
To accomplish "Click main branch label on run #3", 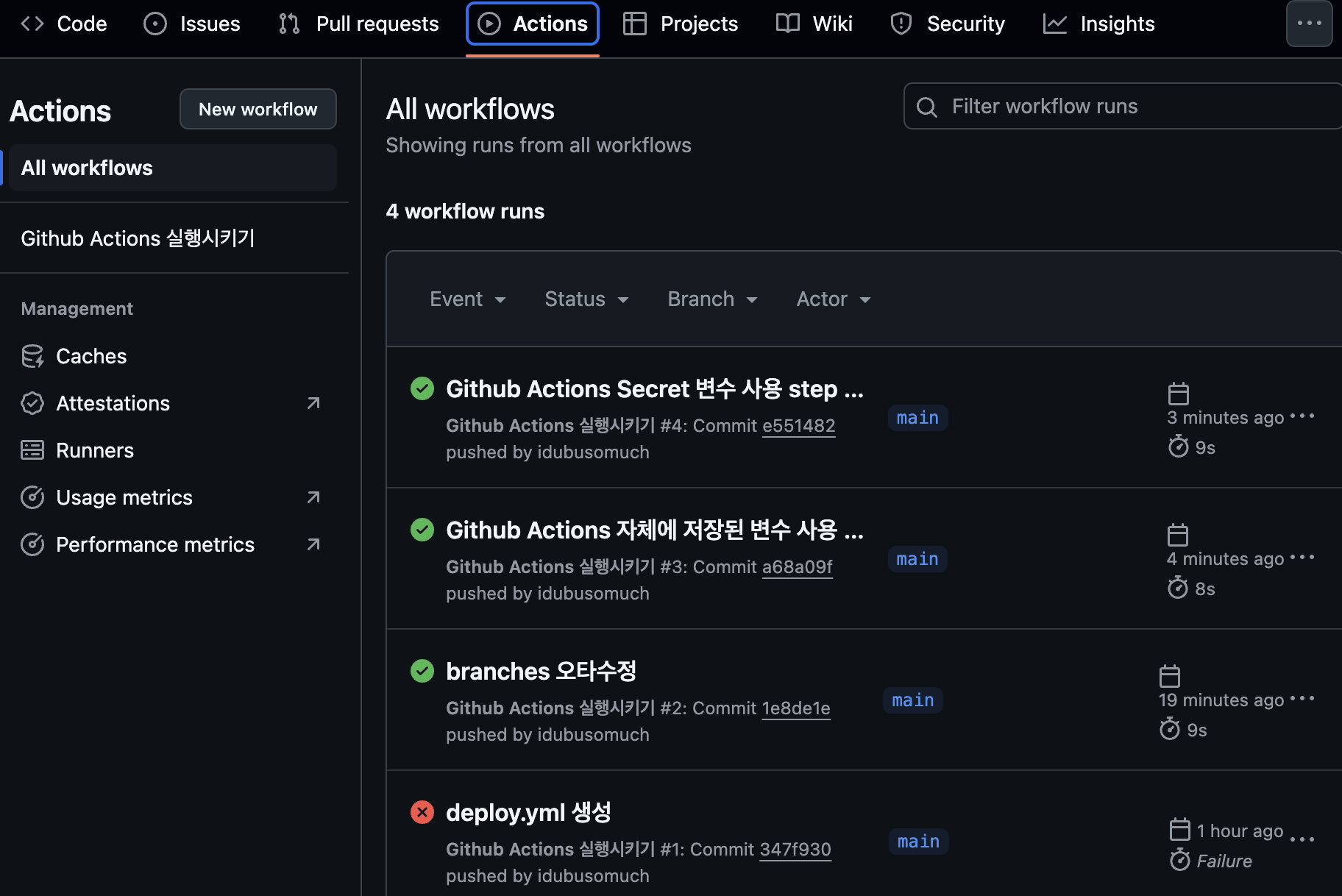I will [x=917, y=559].
